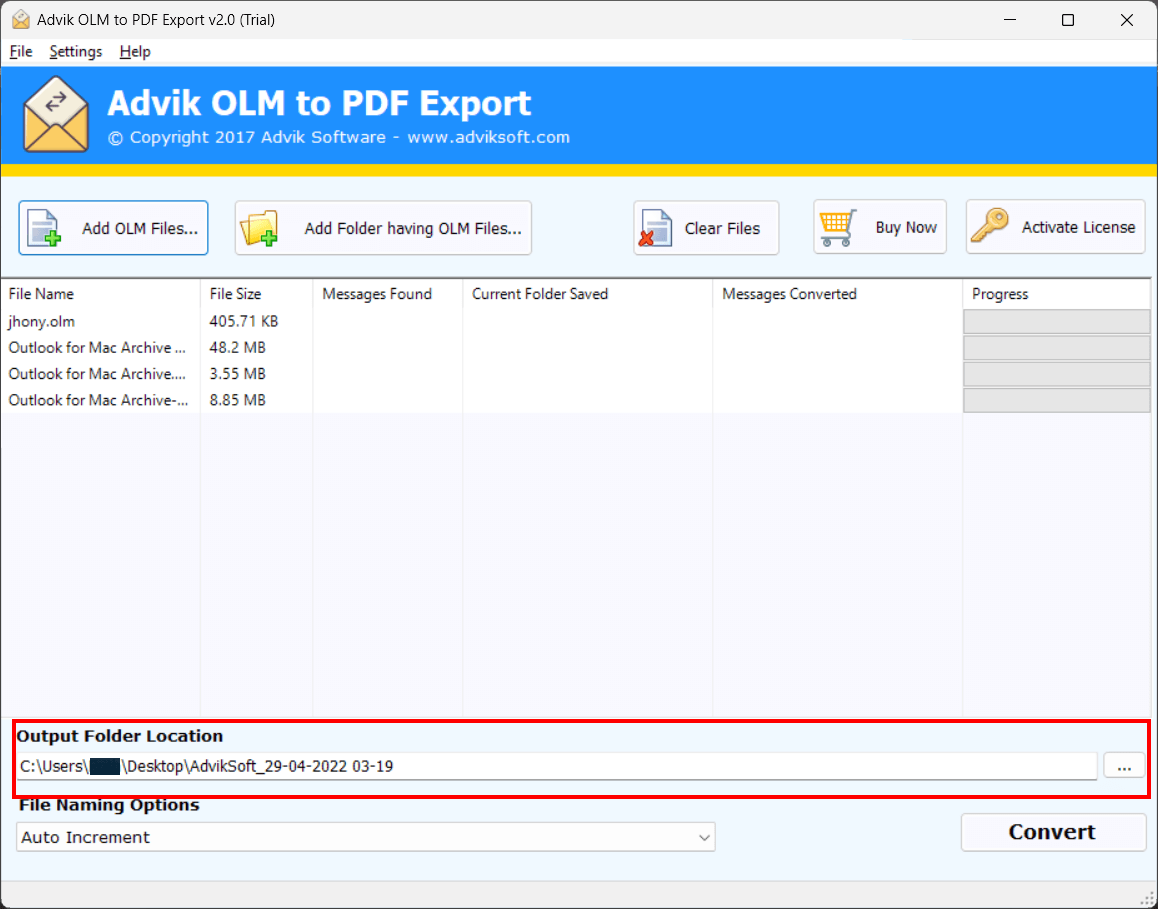
Task: Open the Help menu
Action: coord(135,52)
